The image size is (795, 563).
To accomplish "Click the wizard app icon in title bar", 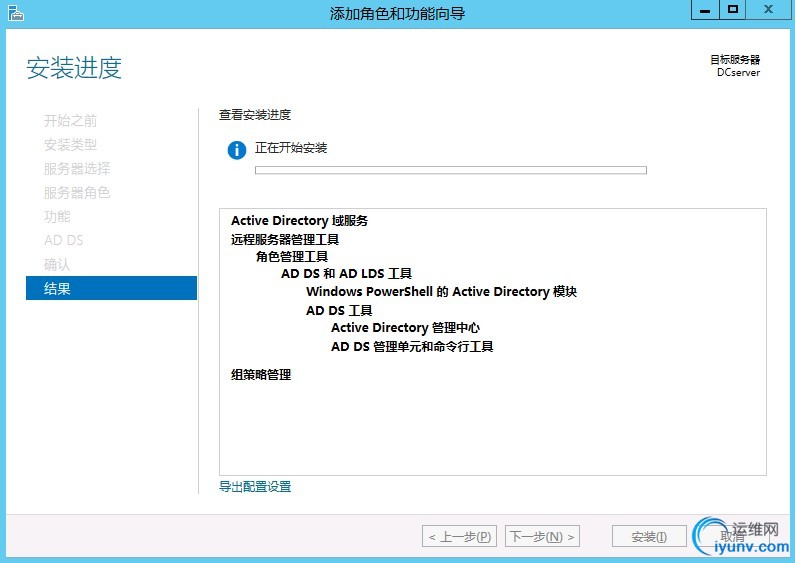I will tap(16, 13).
